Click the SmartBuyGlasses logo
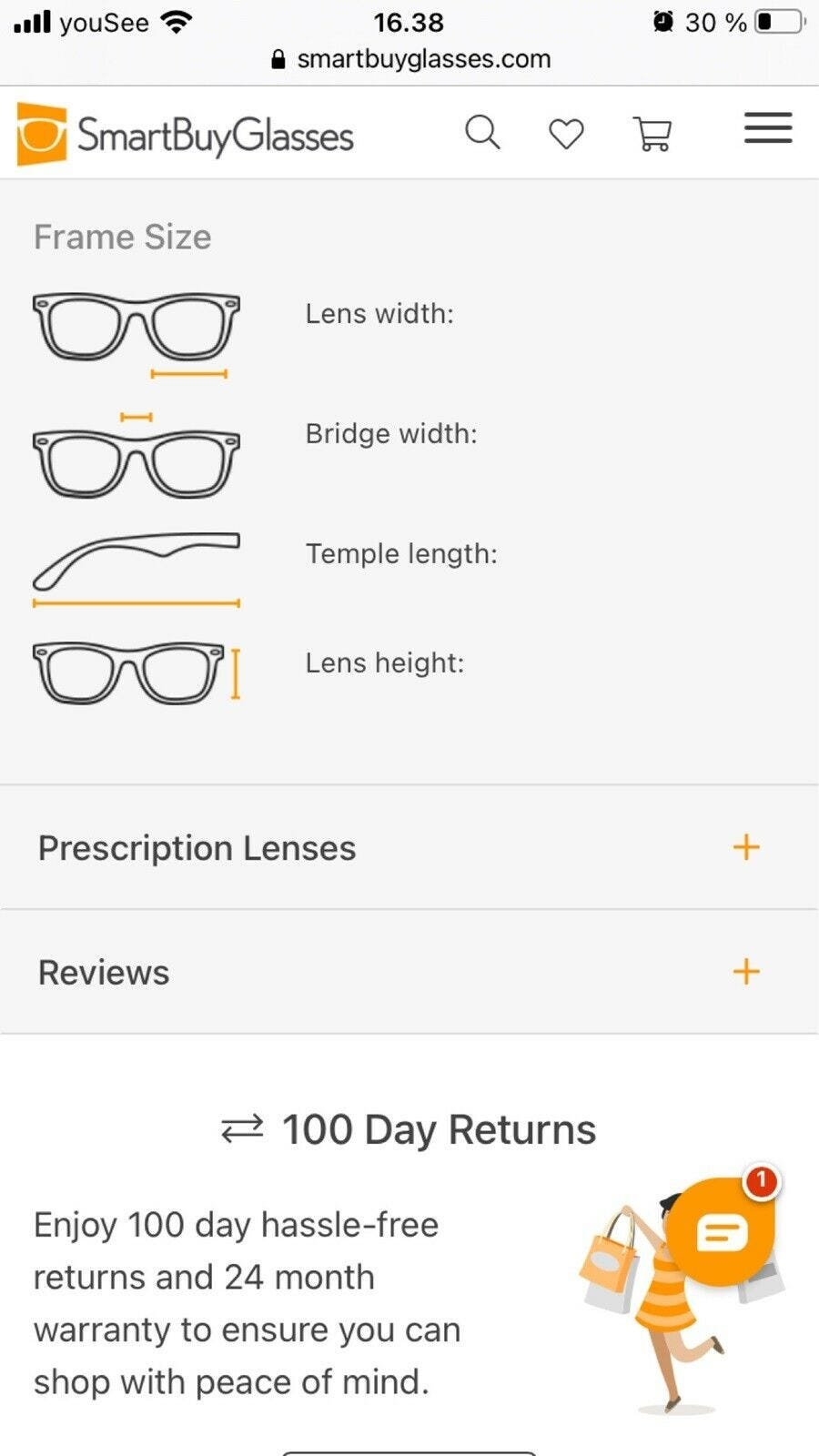The height and width of the screenshot is (1456, 819). coord(186,135)
